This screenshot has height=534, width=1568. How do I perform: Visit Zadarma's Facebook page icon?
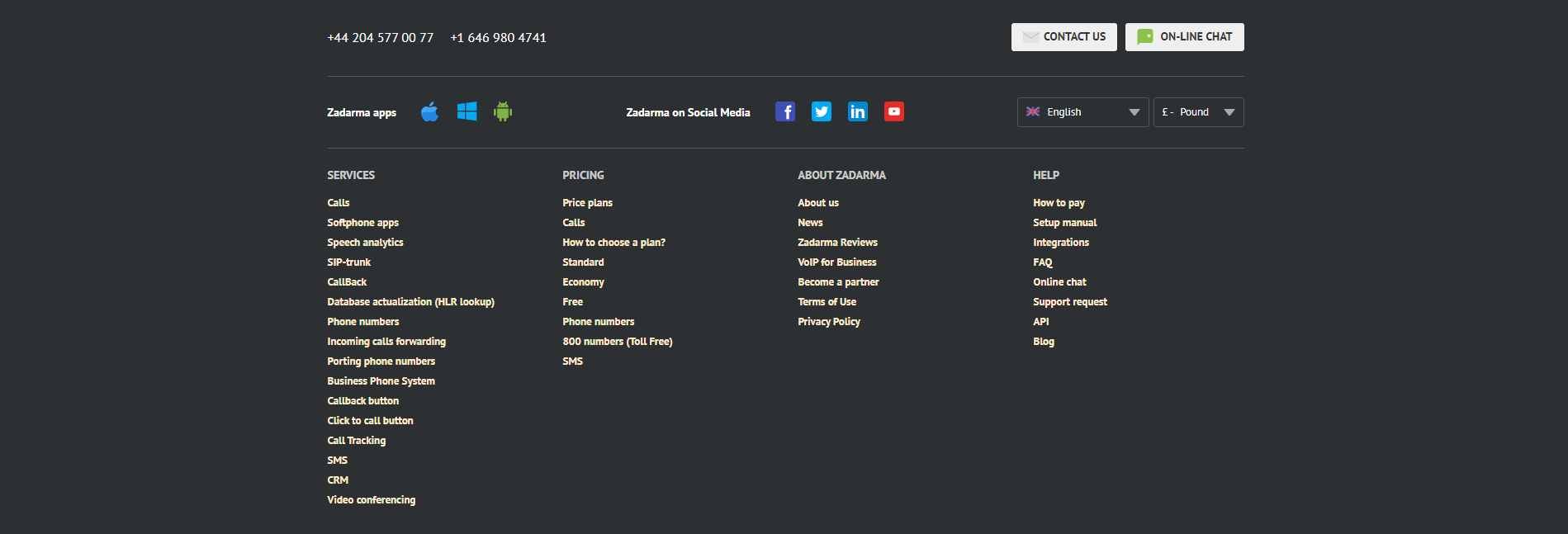coord(785,112)
